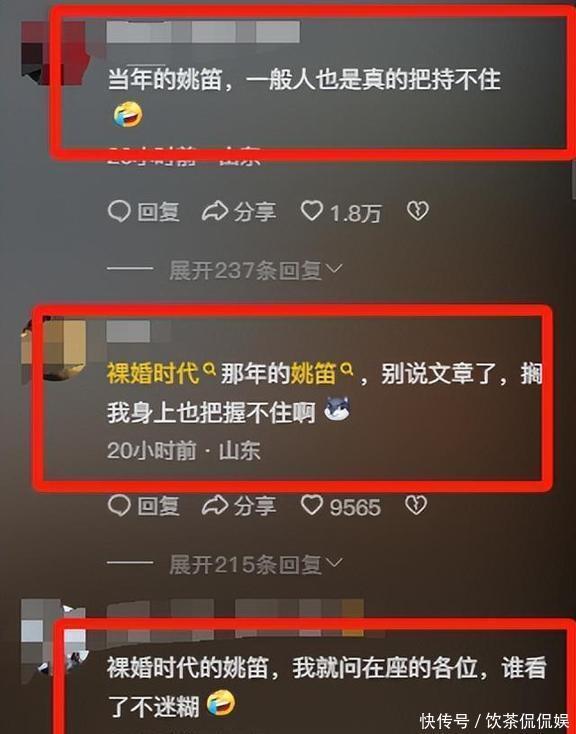This screenshot has width=576, height=734.
Task: Dislike the second comment via broken heart
Action: pyautogui.click(x=416, y=506)
